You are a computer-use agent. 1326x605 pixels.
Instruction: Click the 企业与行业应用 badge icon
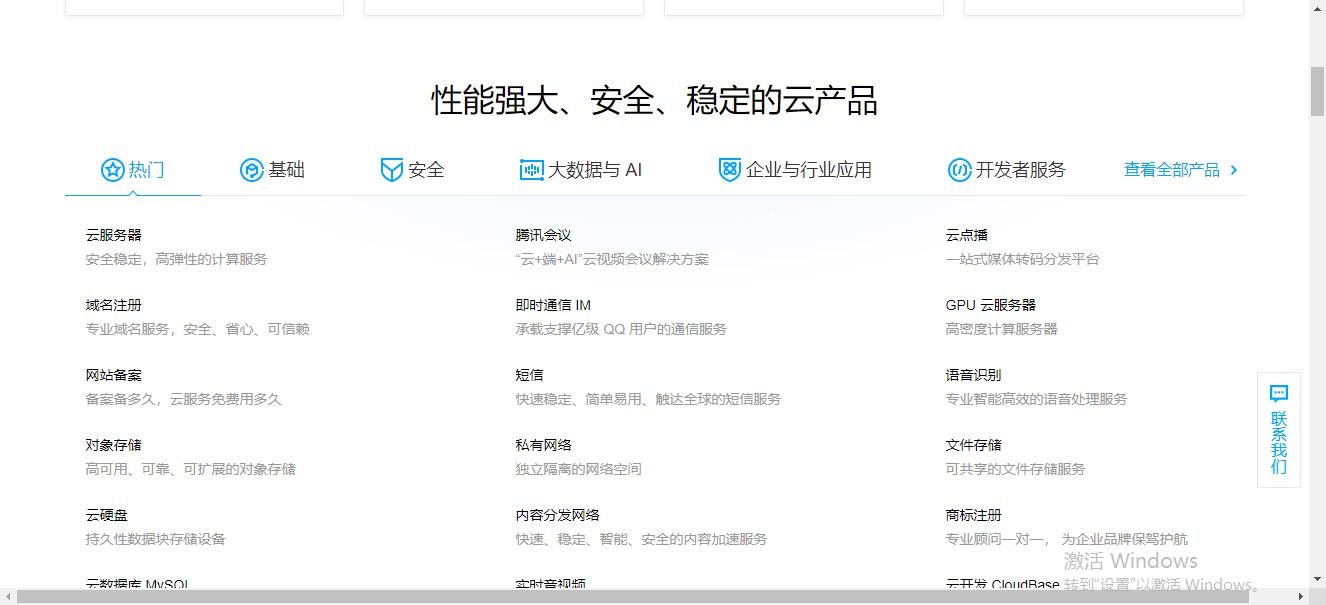coord(729,169)
